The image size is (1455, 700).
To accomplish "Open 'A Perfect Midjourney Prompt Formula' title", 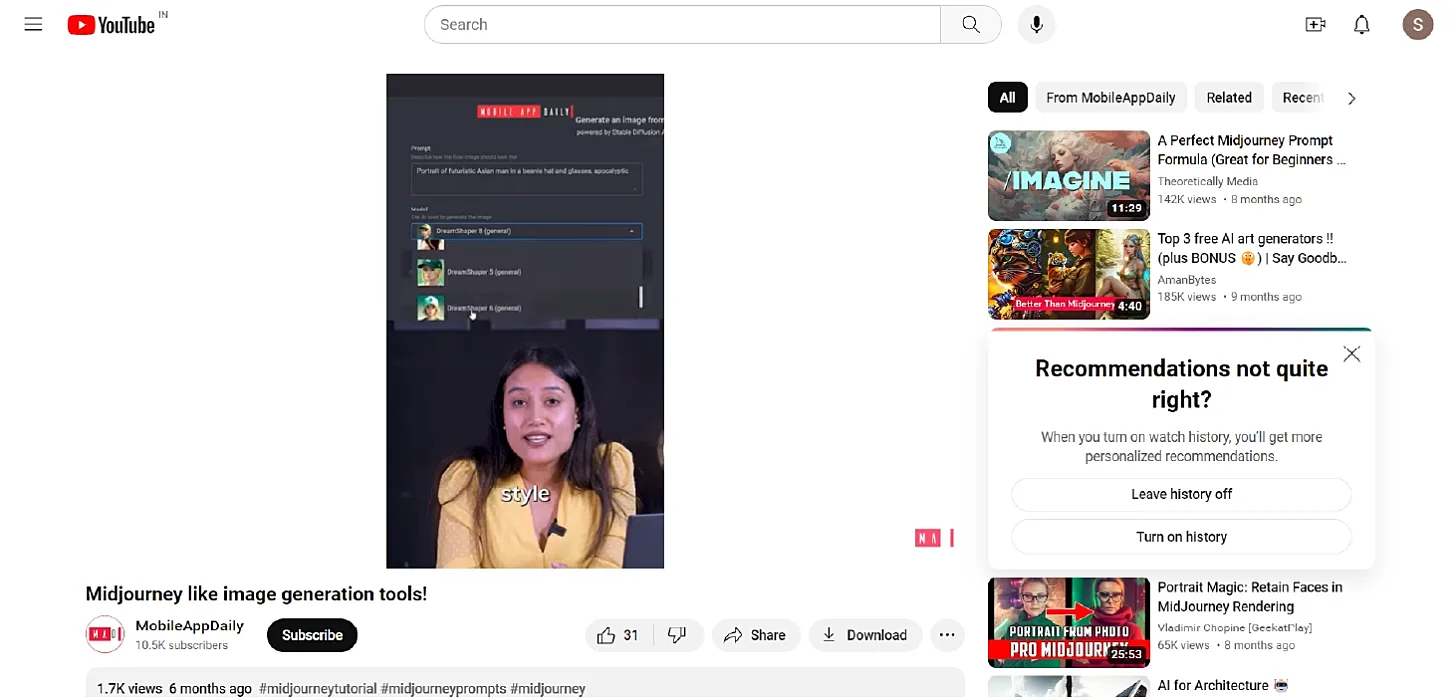I will point(1251,150).
